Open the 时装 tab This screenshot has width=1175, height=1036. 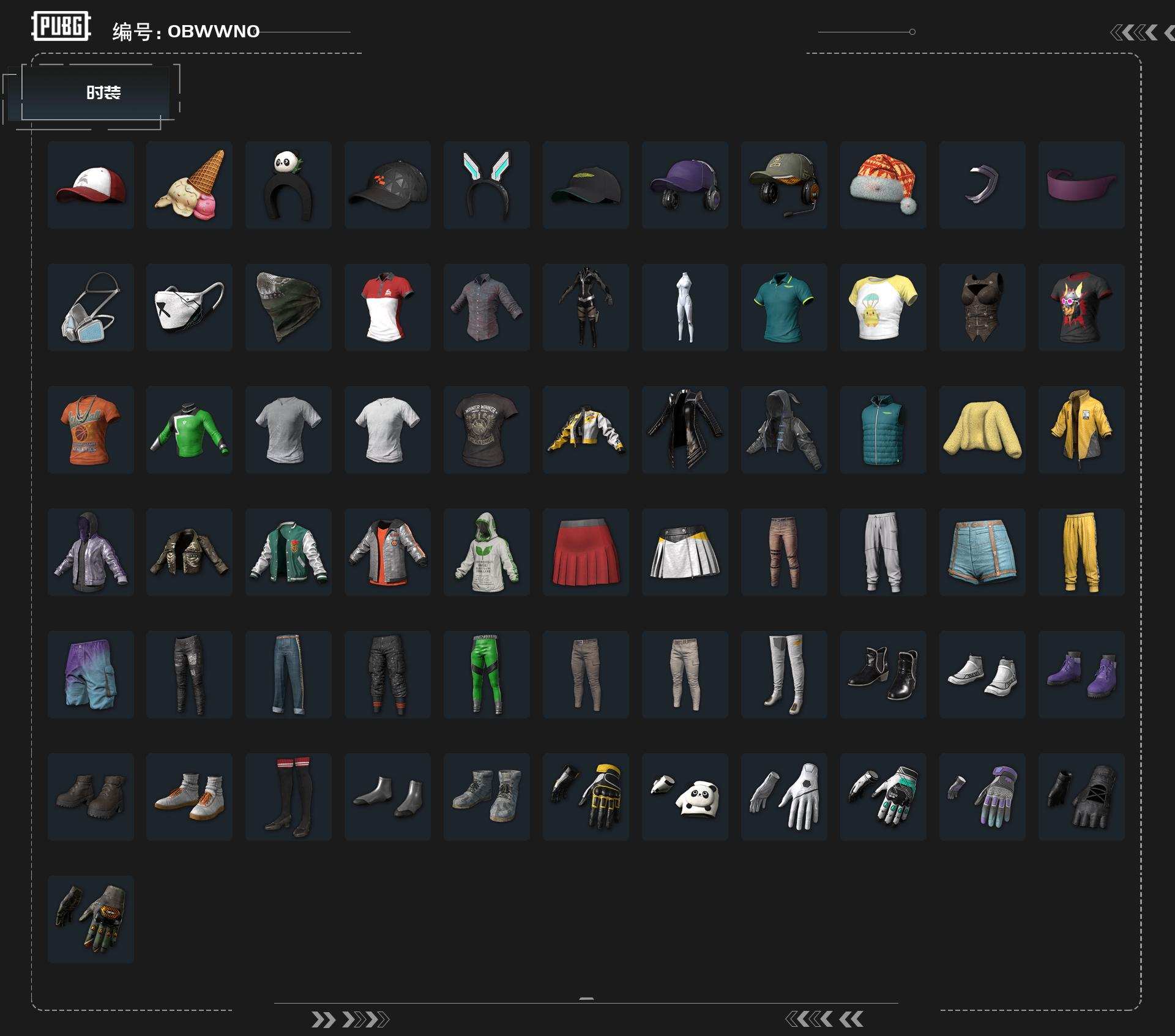(x=95, y=92)
